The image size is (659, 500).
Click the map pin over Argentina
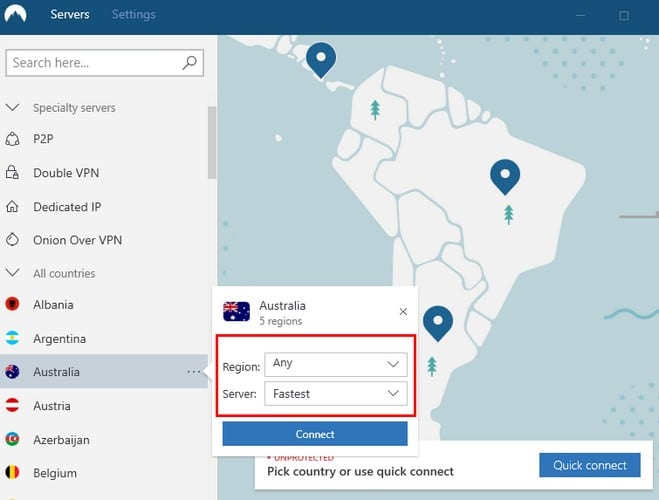click(x=438, y=324)
